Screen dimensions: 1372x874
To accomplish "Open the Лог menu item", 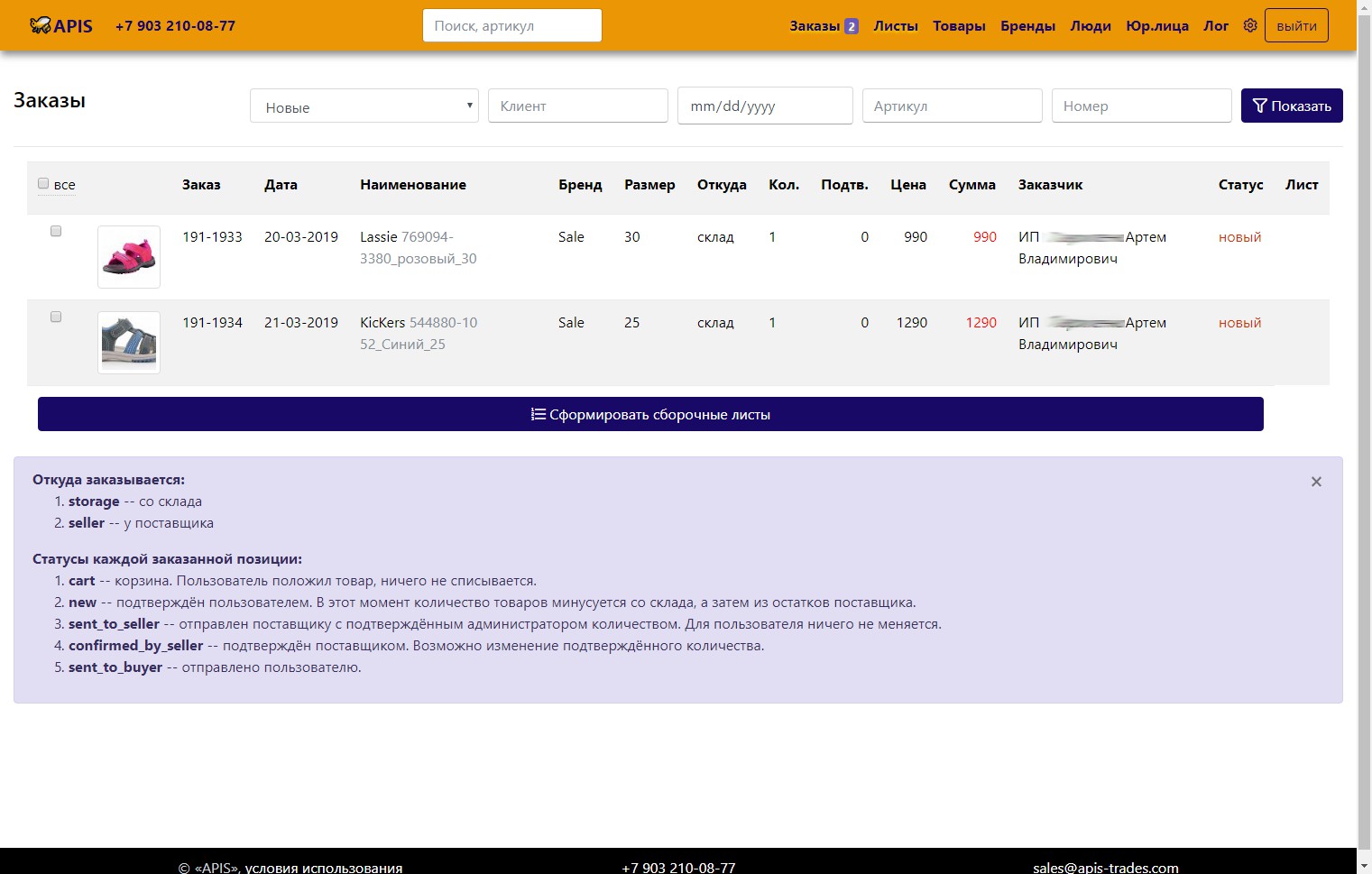I will coord(1216,26).
